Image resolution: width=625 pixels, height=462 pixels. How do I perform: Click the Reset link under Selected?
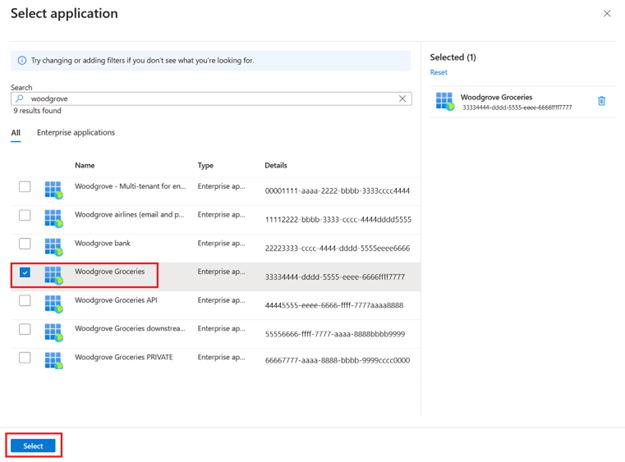[x=438, y=73]
